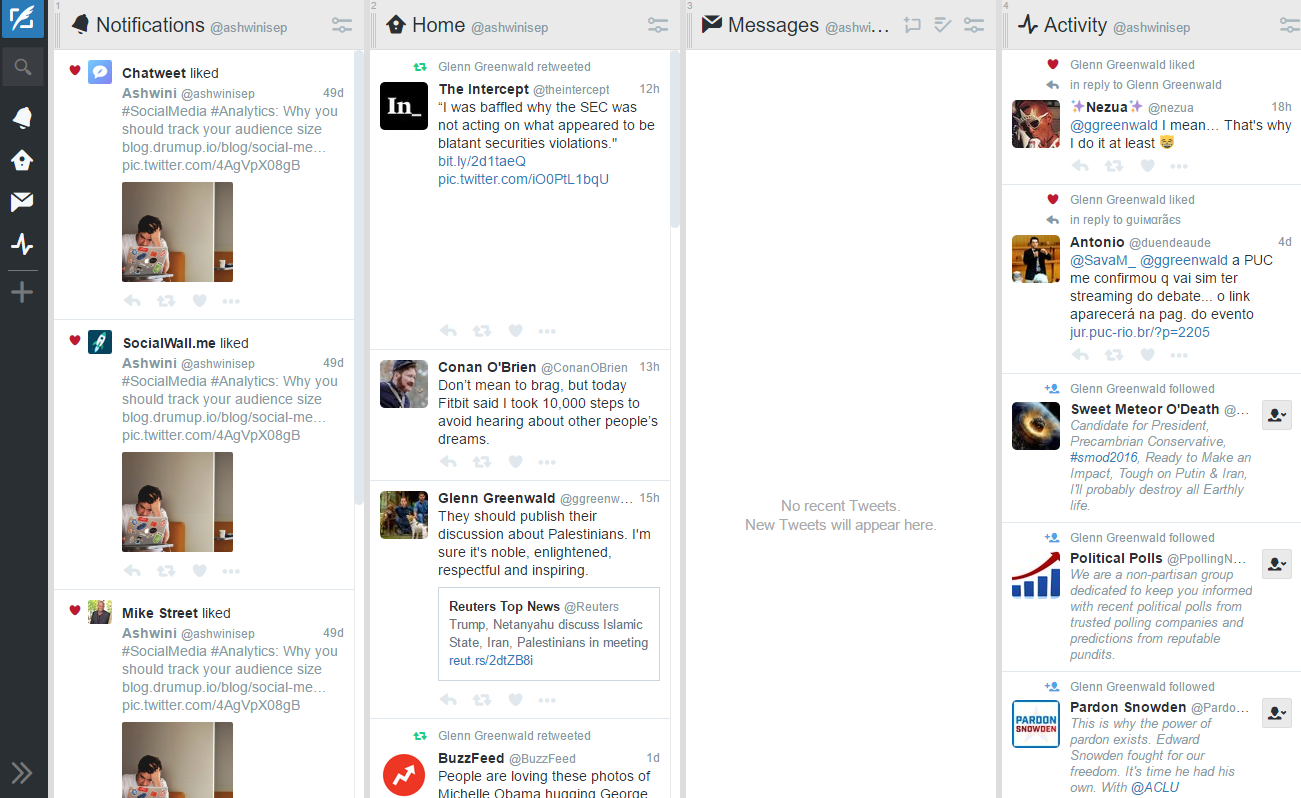Open the @ACLU mention link
Image resolution: width=1301 pixels, height=798 pixels.
[1155, 788]
